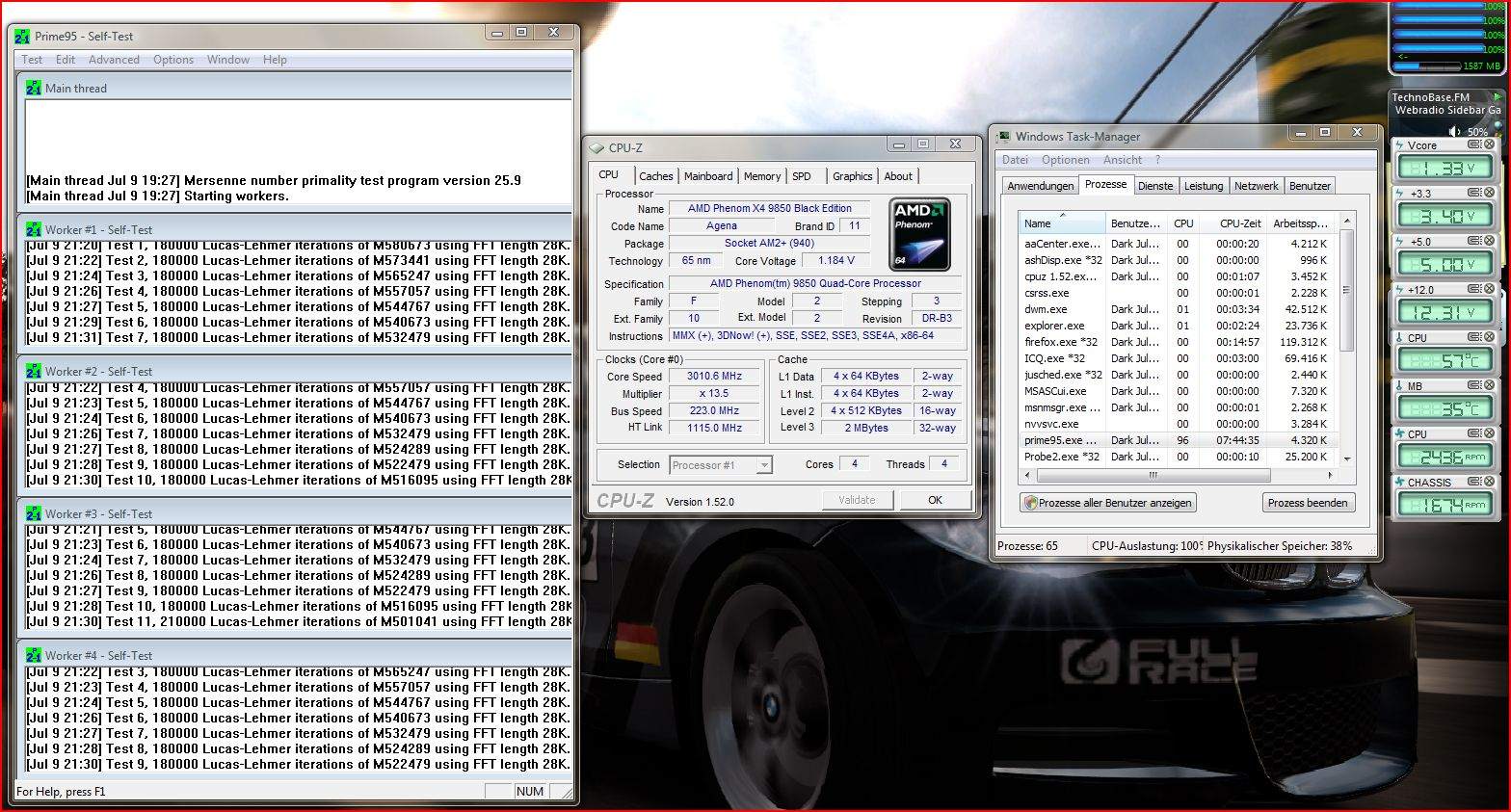1511x812 pixels.
Task: Open settings icon of the +5.0 gadget
Action: tap(1474, 241)
